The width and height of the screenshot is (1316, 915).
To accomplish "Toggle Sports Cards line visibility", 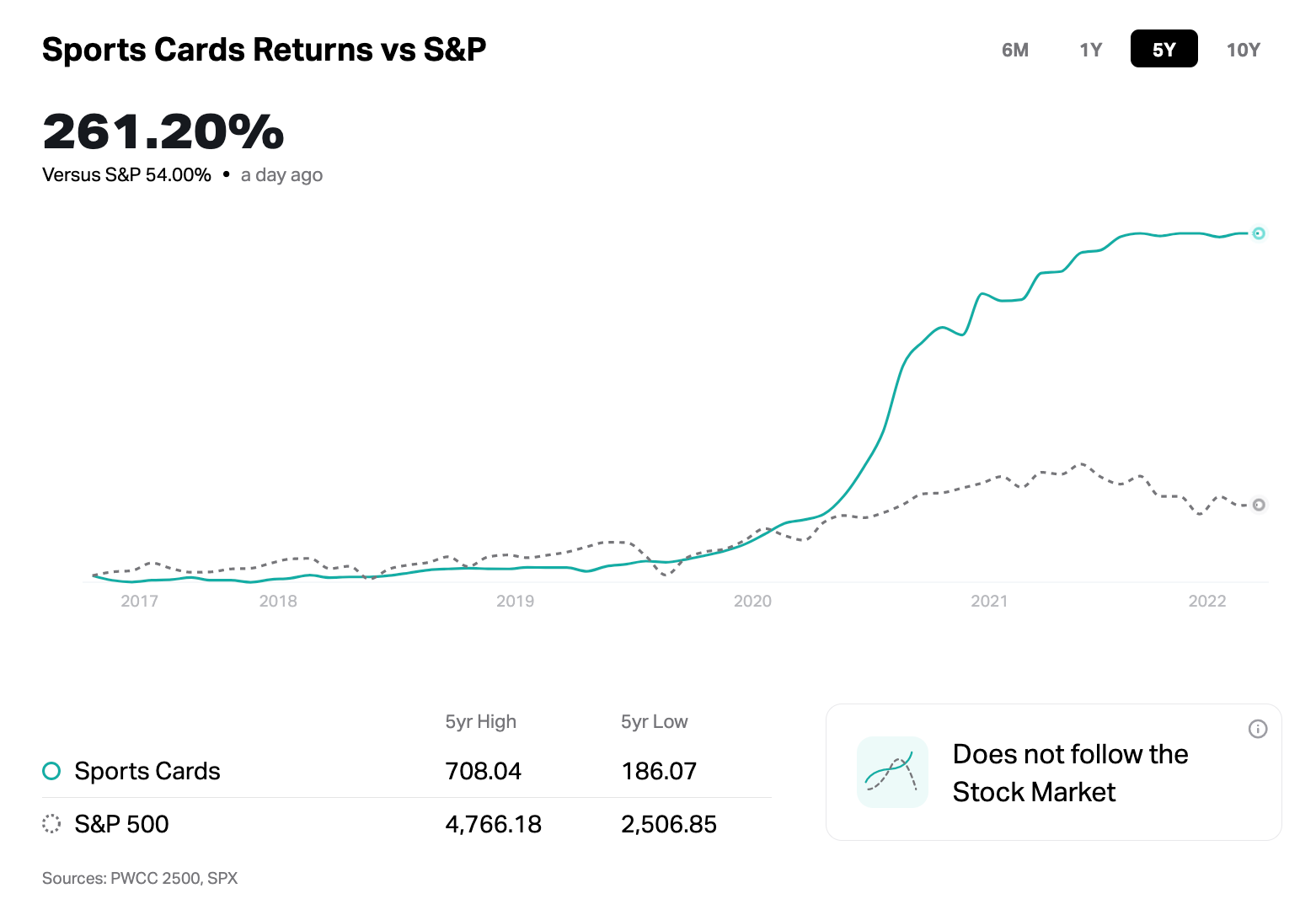I will [x=147, y=770].
